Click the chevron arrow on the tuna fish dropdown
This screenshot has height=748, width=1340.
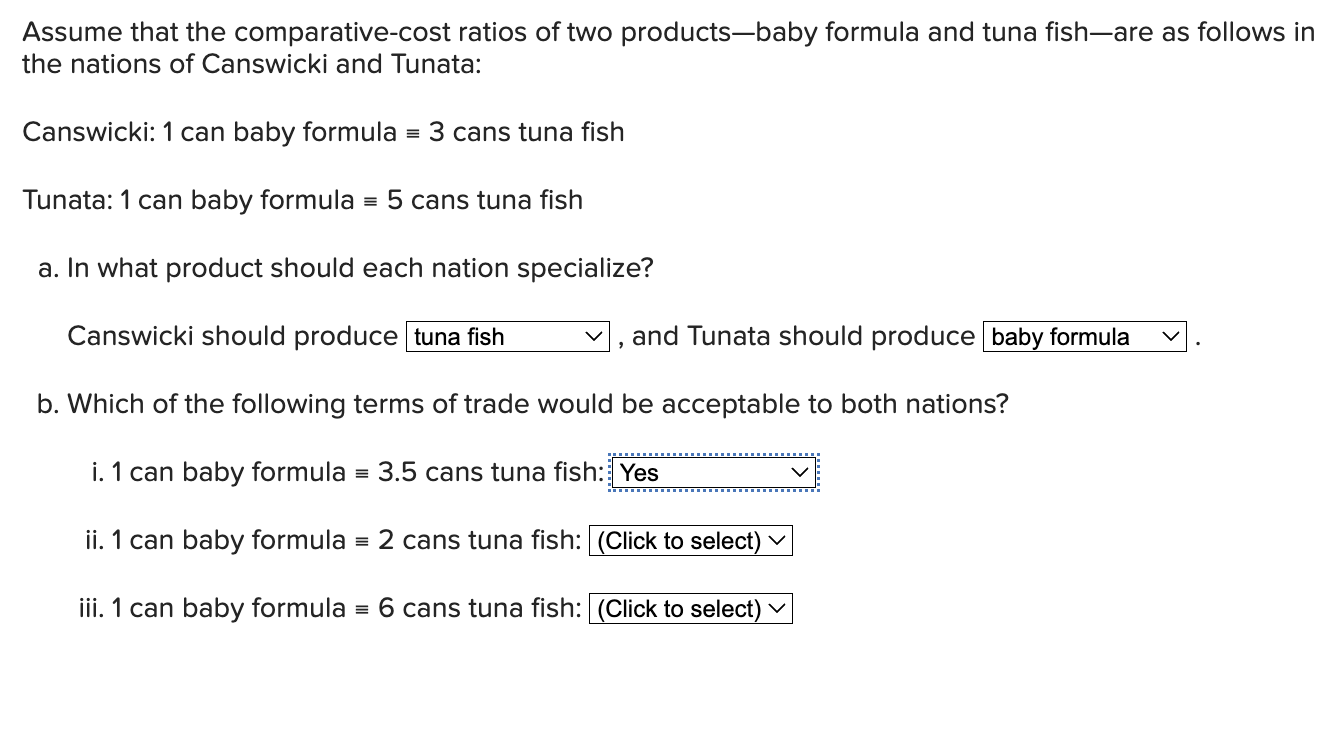pyautogui.click(x=595, y=336)
